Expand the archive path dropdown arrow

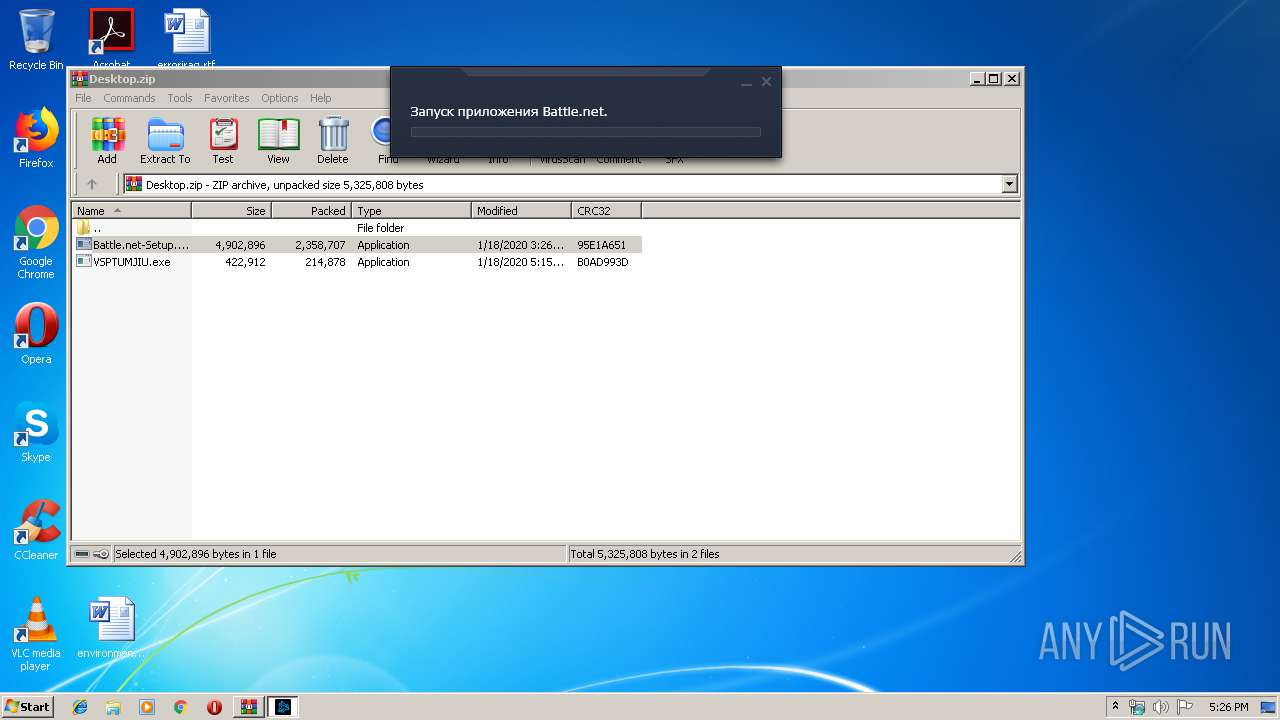pyautogui.click(x=1009, y=184)
